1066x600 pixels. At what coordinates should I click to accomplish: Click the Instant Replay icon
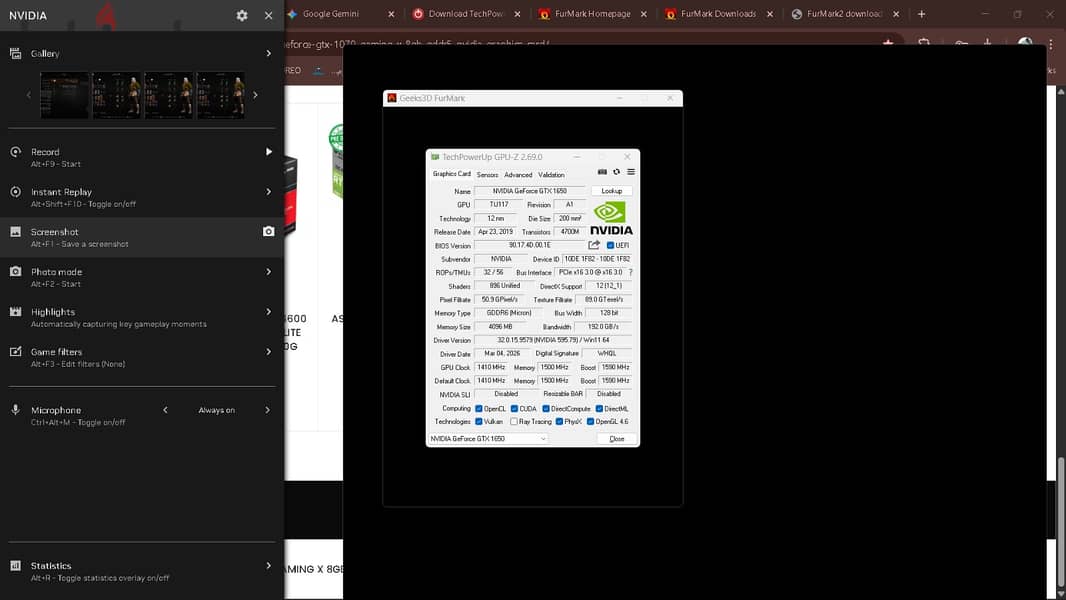[x=16, y=192]
